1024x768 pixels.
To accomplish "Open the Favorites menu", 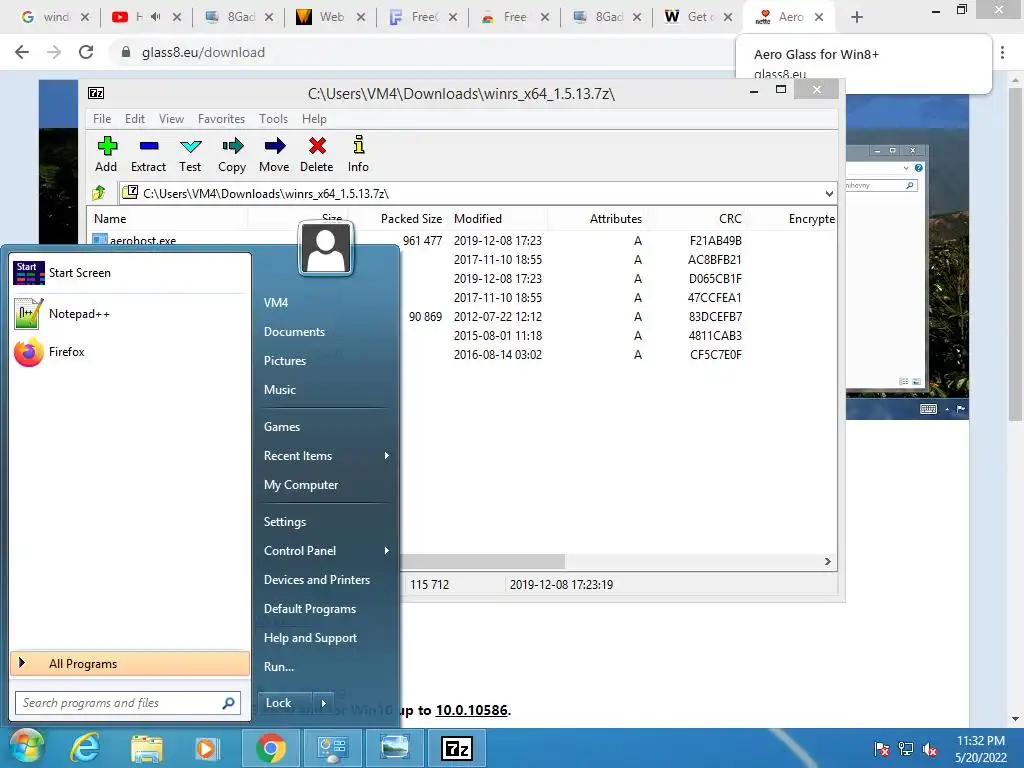I will [x=221, y=119].
